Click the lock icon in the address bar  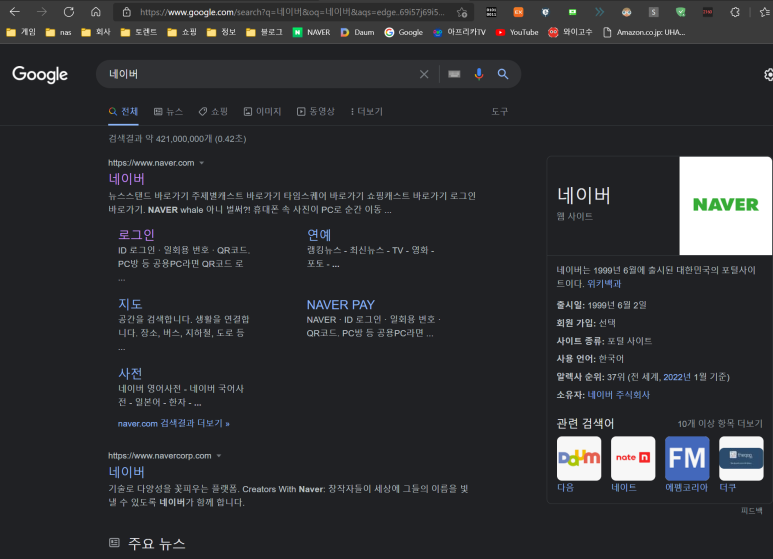point(127,12)
